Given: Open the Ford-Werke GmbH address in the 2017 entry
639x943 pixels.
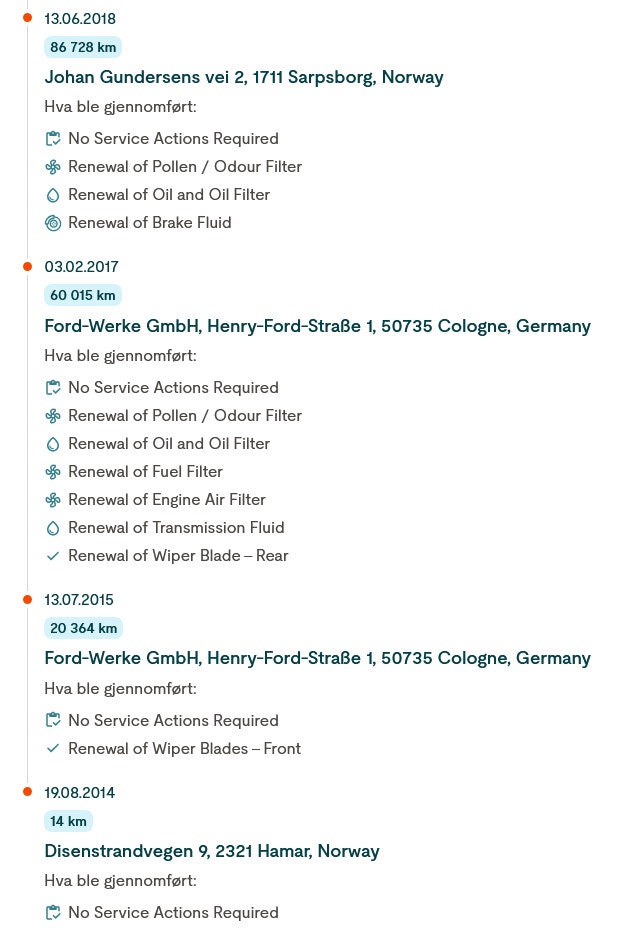Looking at the screenshot, I should [317, 327].
